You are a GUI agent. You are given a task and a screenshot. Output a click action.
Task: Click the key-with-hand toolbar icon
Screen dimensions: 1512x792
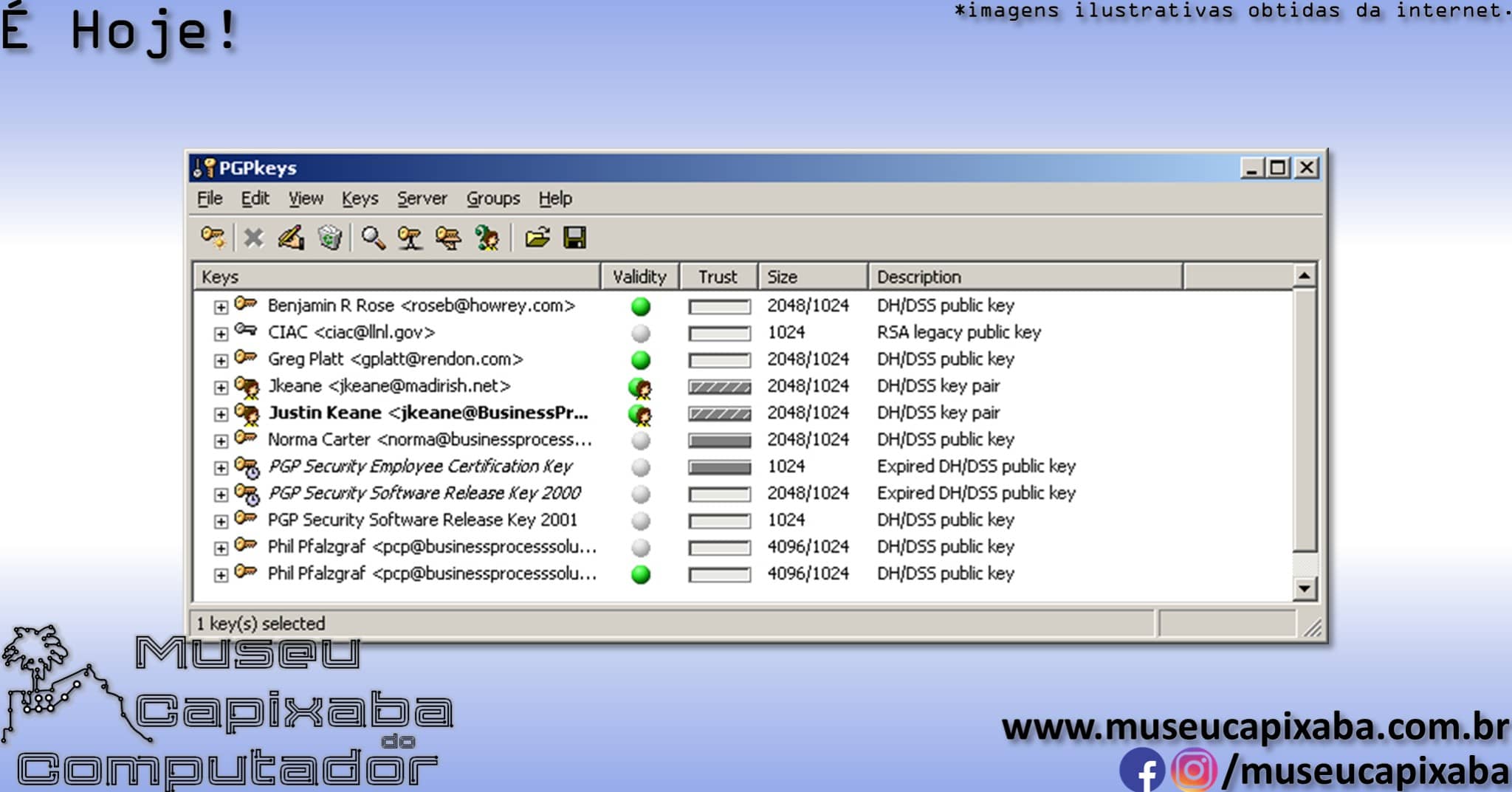tap(448, 238)
